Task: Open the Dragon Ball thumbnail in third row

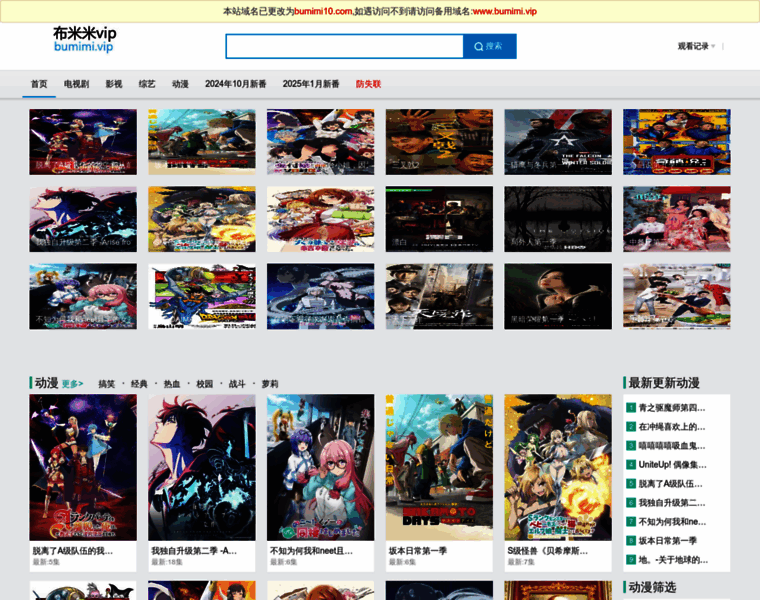Action: click(x=202, y=296)
